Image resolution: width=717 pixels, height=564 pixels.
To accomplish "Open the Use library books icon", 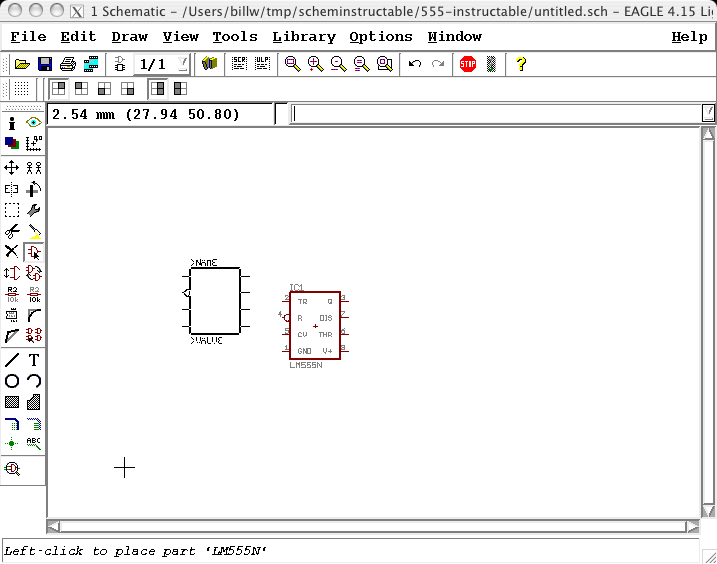I will [209, 64].
